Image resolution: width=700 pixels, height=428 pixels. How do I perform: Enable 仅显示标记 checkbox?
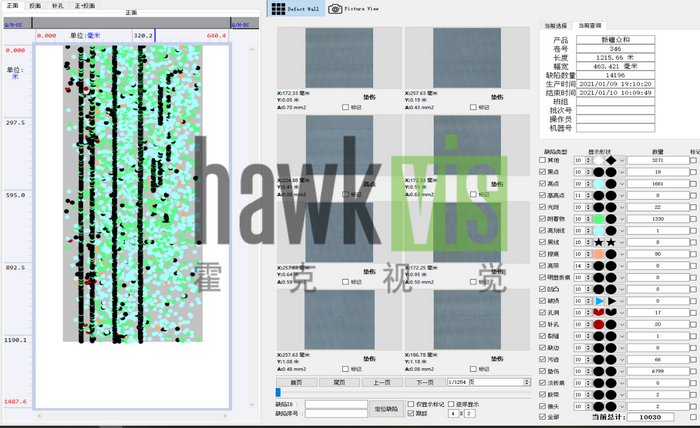(x=411, y=404)
